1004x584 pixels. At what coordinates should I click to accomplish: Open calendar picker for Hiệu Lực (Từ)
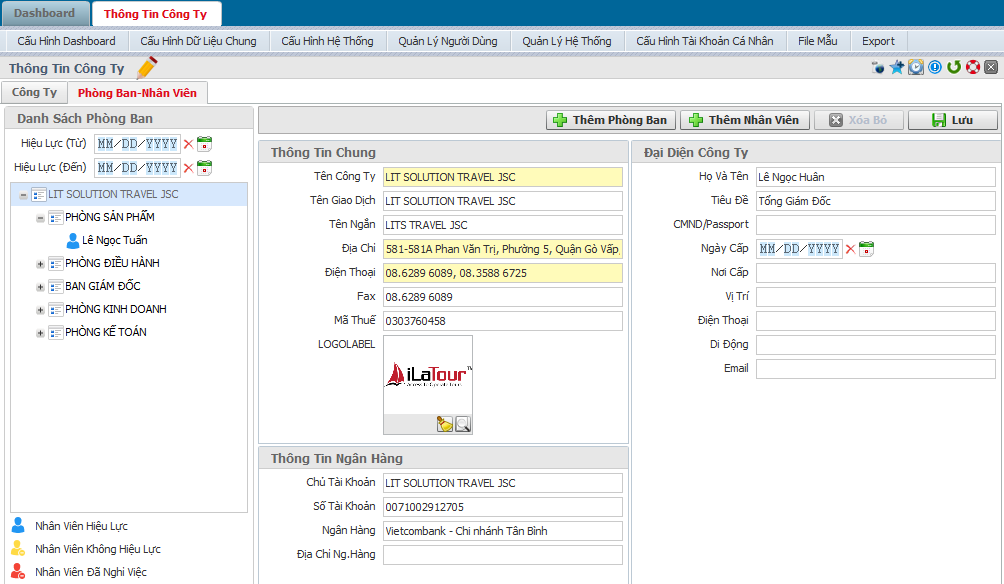point(205,143)
